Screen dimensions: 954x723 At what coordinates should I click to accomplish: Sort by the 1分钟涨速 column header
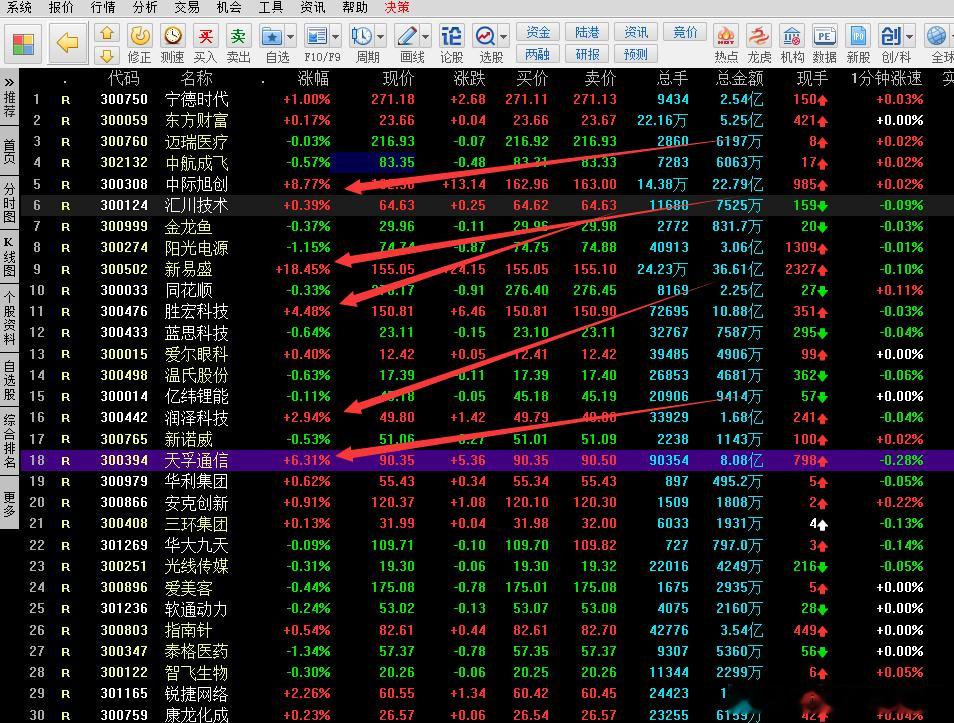(x=886, y=79)
